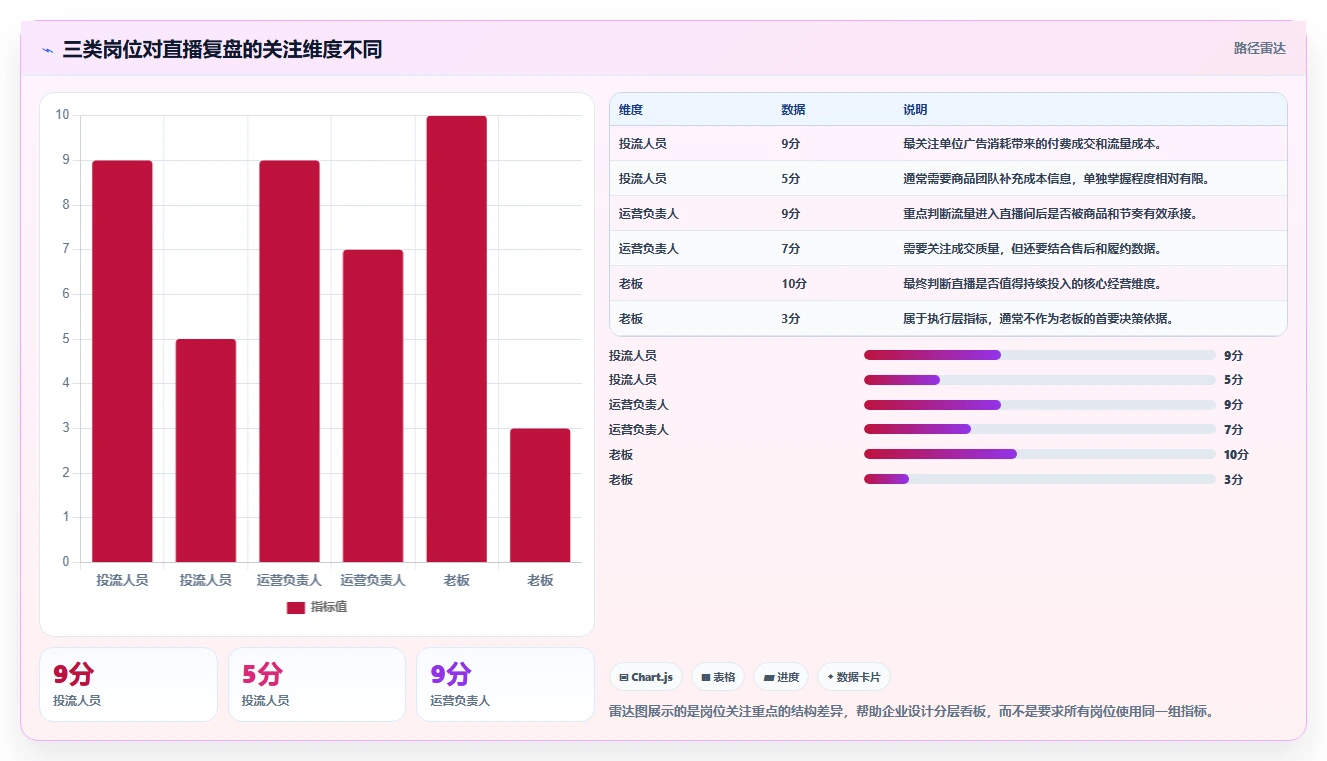Click the 老板 bar with value 3

pyautogui.click(x=540, y=495)
